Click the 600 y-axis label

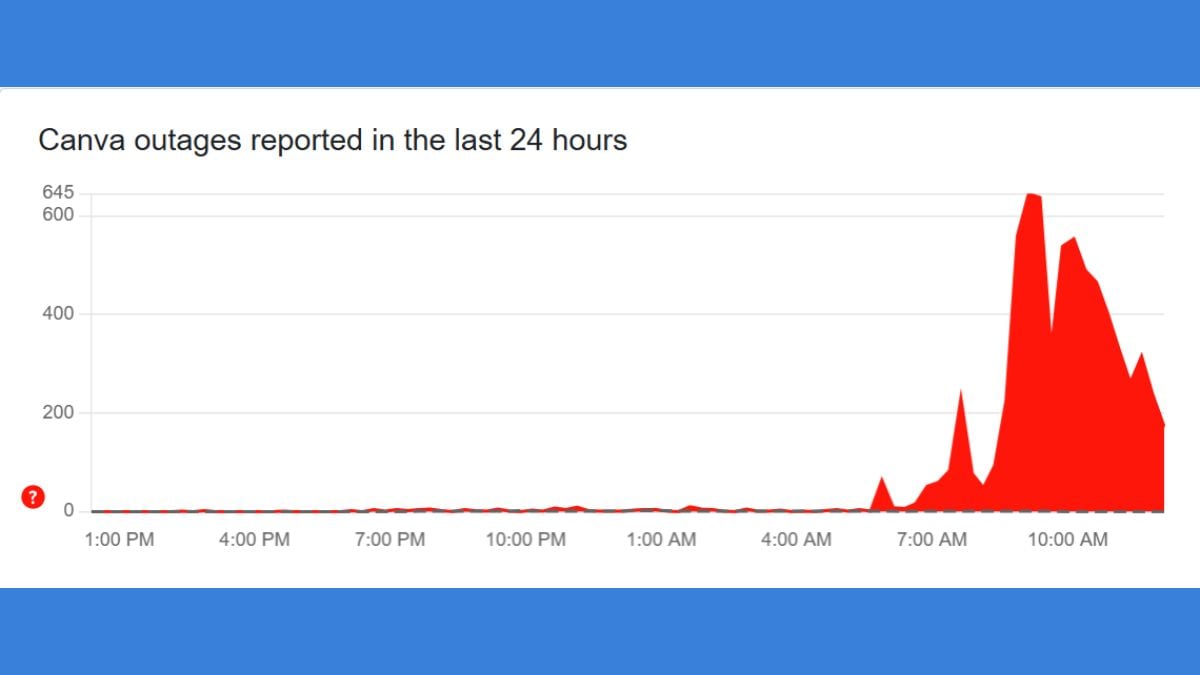[58, 215]
